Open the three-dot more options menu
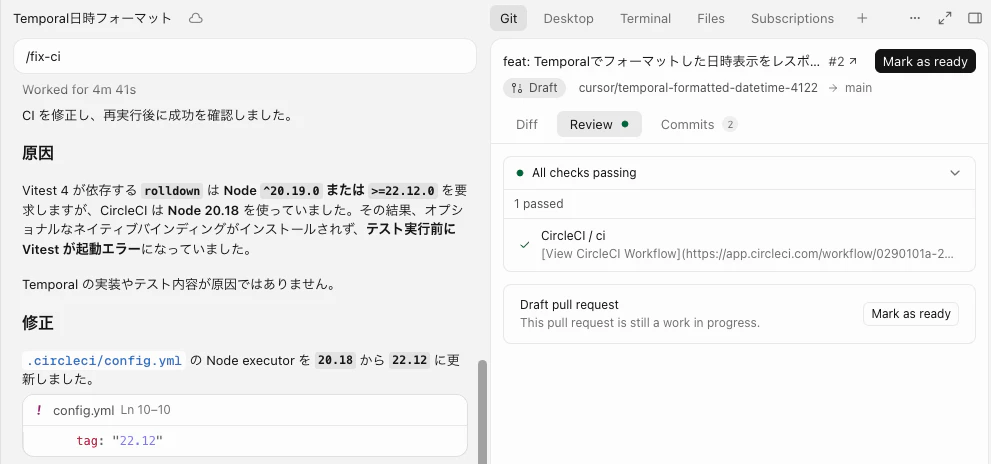Viewport: 991px width, 464px height. tap(915, 18)
